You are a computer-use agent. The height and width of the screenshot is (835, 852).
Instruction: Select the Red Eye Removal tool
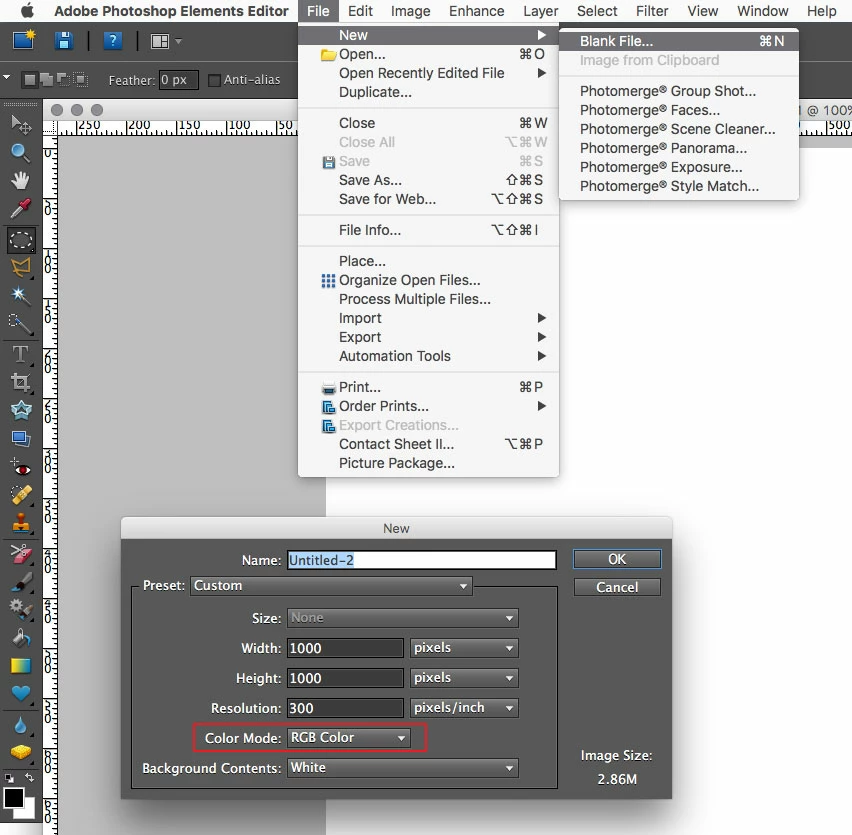click(x=21, y=467)
